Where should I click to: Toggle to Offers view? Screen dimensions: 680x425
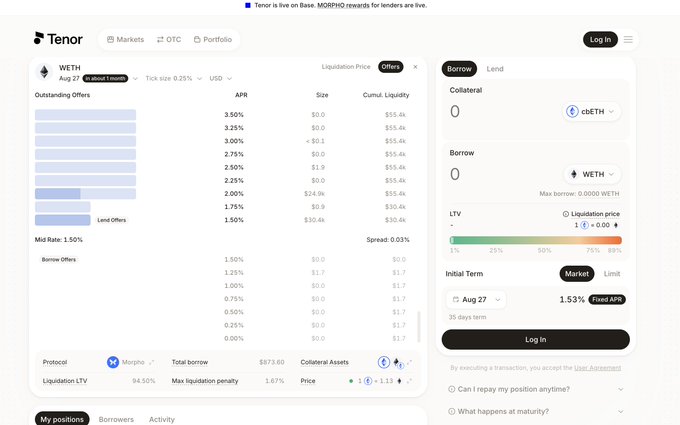(390, 67)
